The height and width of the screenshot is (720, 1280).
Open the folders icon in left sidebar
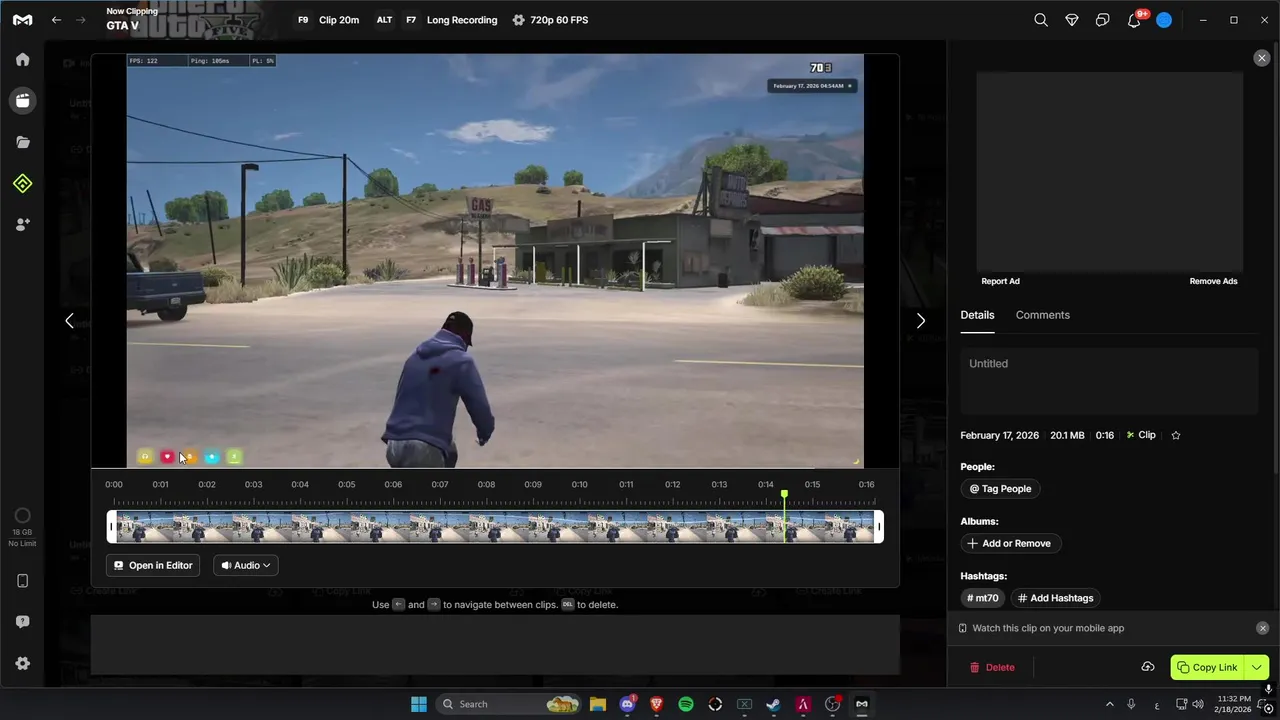click(x=22, y=142)
